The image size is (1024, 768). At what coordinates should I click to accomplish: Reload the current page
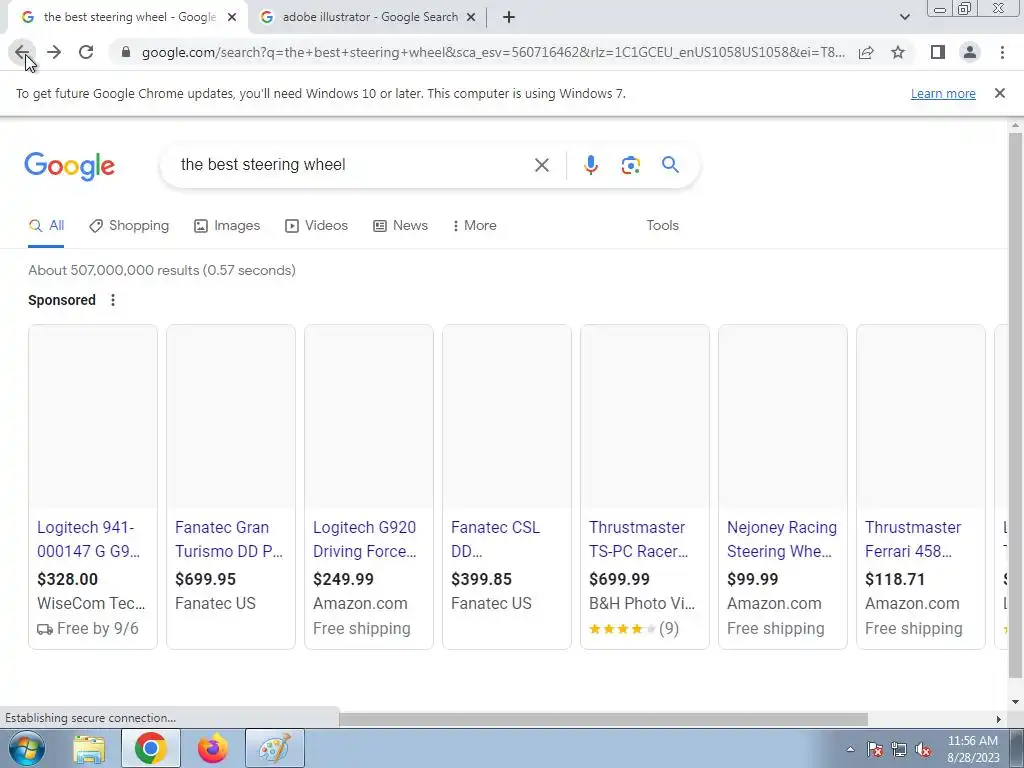[86, 52]
